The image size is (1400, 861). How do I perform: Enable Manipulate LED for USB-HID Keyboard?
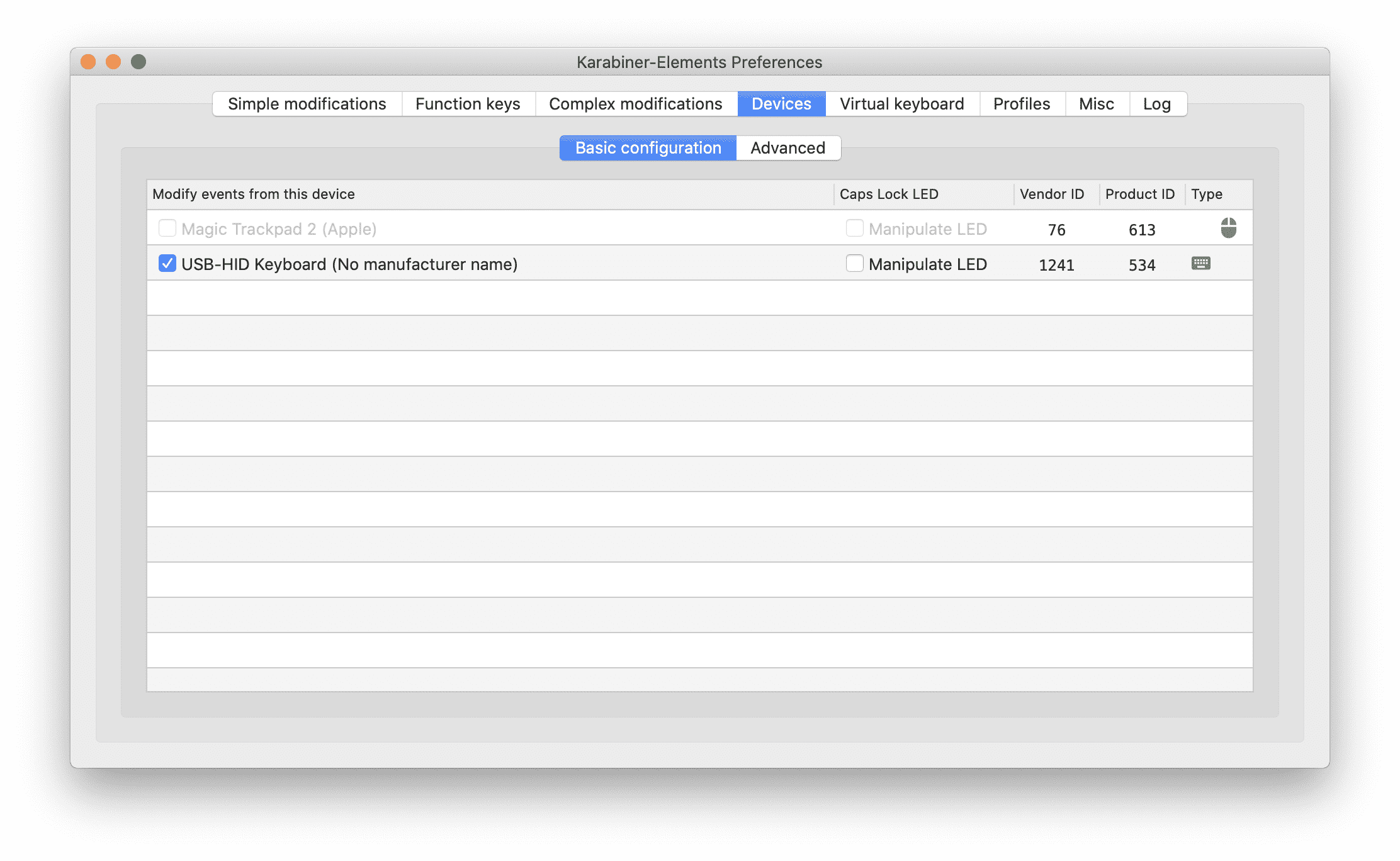point(853,263)
